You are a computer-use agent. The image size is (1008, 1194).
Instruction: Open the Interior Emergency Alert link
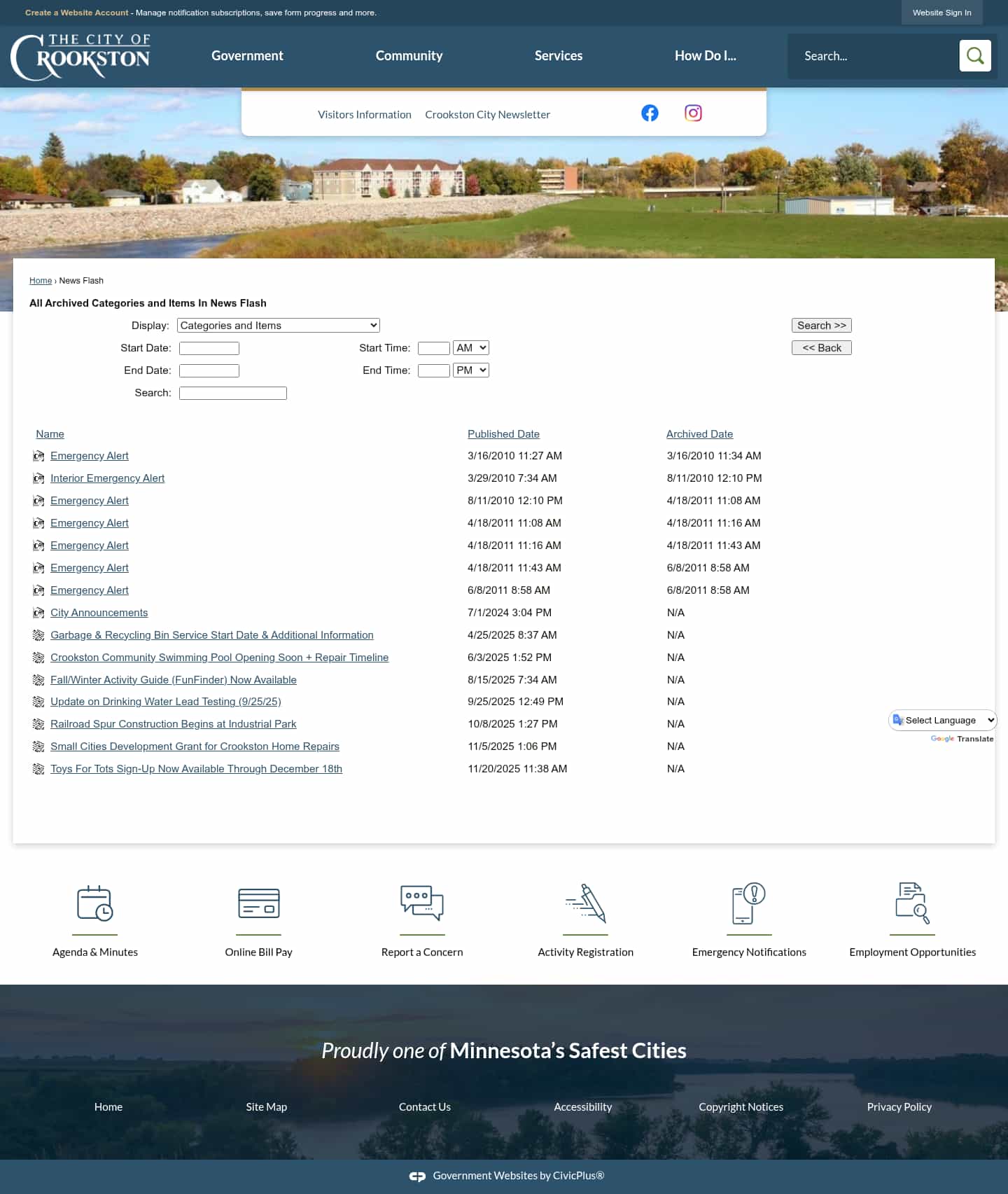(107, 478)
